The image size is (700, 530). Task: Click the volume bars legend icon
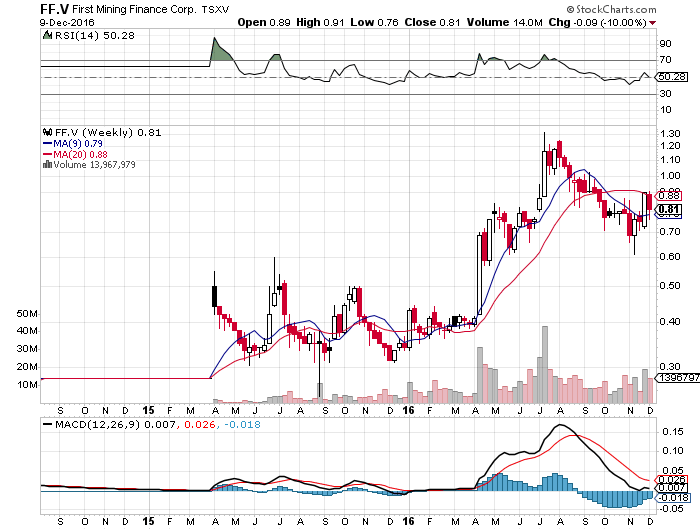pyautogui.click(x=47, y=164)
